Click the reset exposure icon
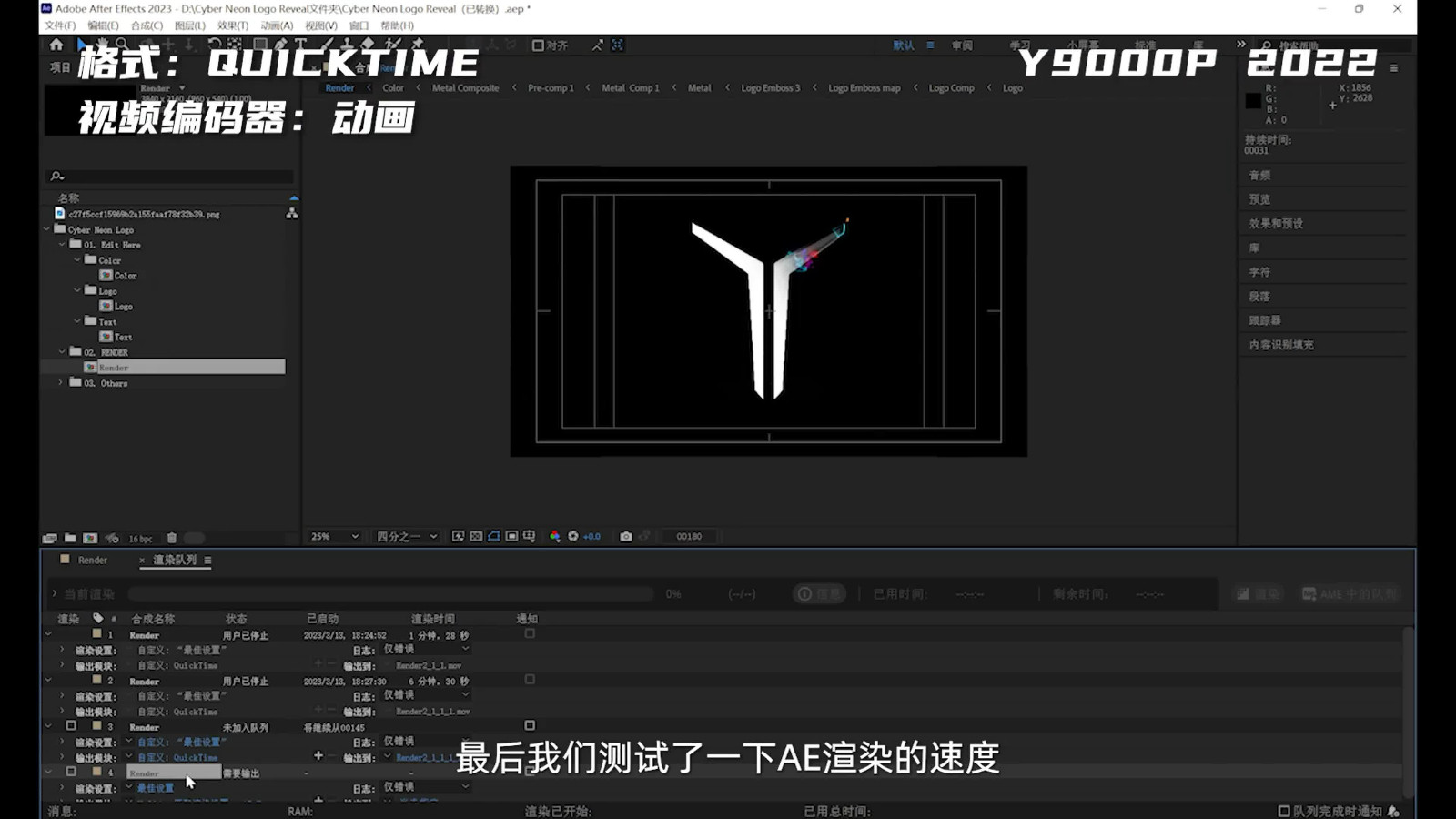 (x=573, y=536)
